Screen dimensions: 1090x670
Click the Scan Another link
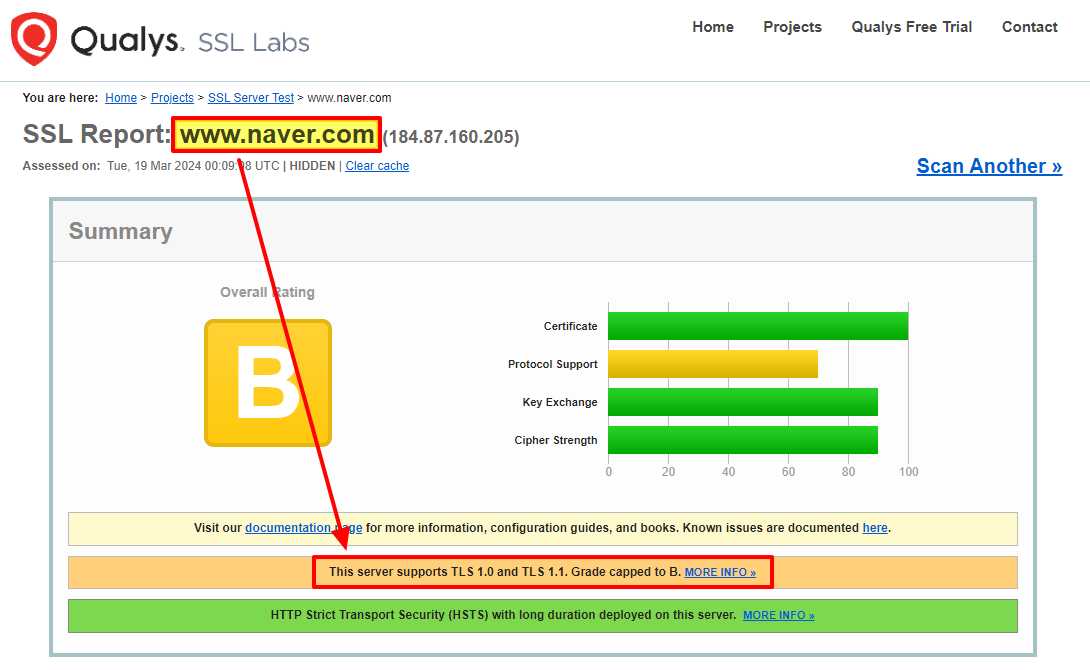[x=989, y=166]
